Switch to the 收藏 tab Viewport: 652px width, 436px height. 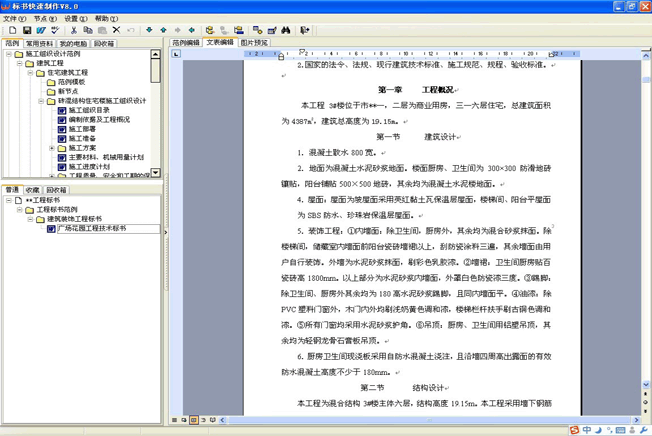(32, 190)
